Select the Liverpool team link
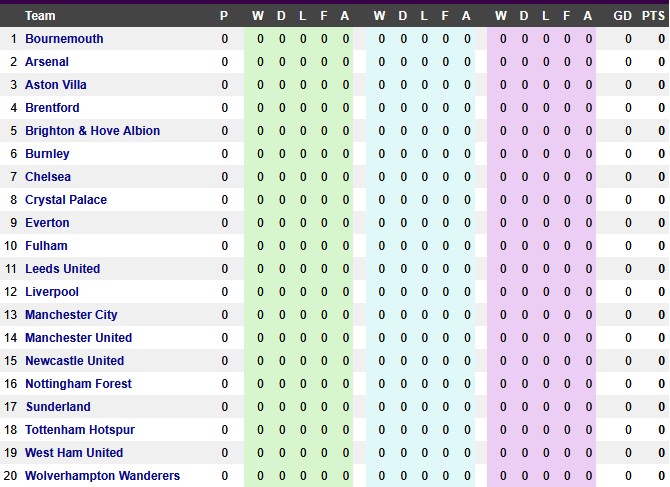This screenshot has height=487, width=670. coord(52,292)
